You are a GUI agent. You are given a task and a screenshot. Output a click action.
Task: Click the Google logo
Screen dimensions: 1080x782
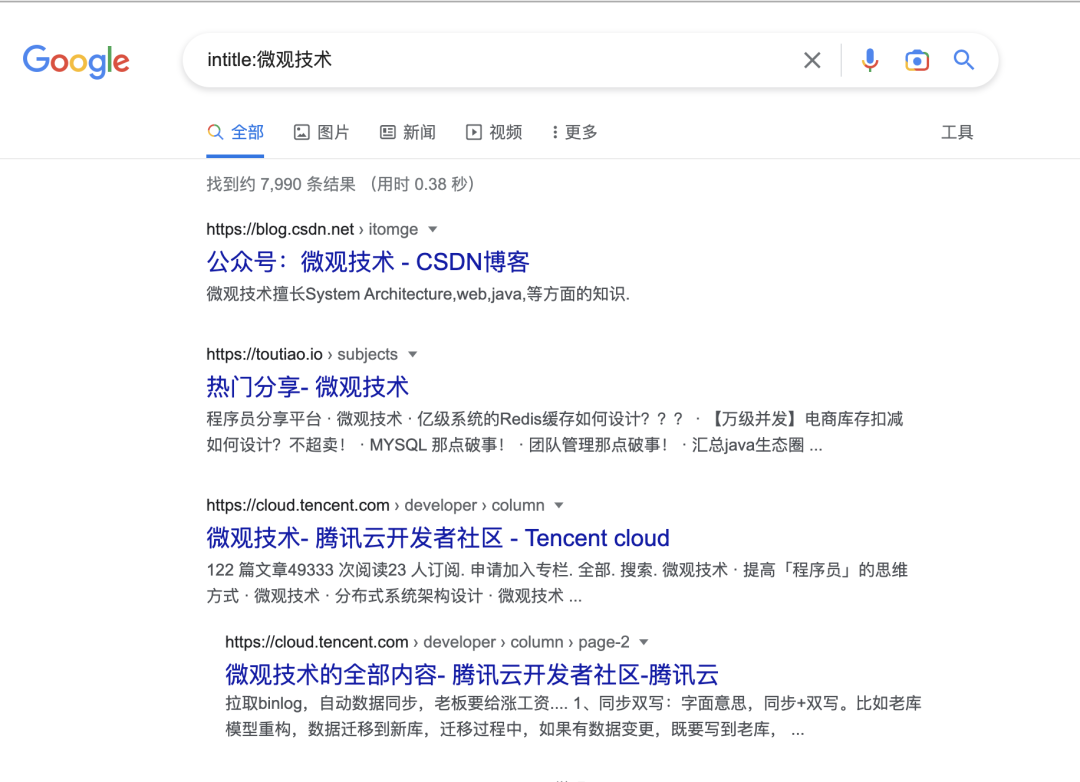click(76, 61)
